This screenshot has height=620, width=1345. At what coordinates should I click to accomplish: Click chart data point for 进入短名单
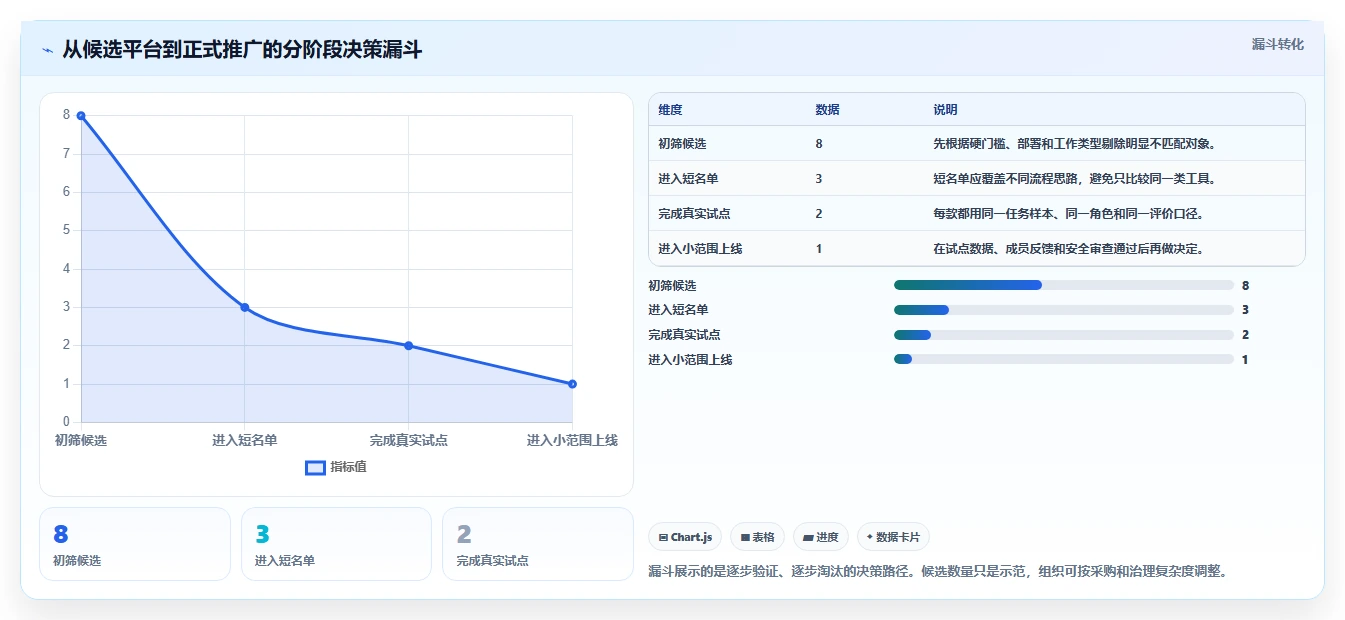click(245, 307)
